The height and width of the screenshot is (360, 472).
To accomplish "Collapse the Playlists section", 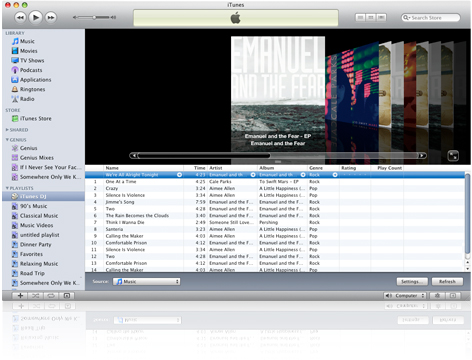I will point(7,188).
